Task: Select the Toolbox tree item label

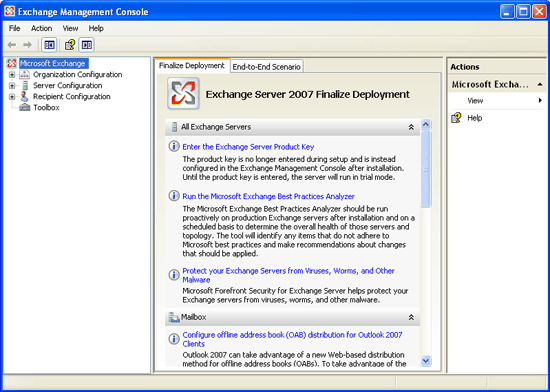Action: 46,108
